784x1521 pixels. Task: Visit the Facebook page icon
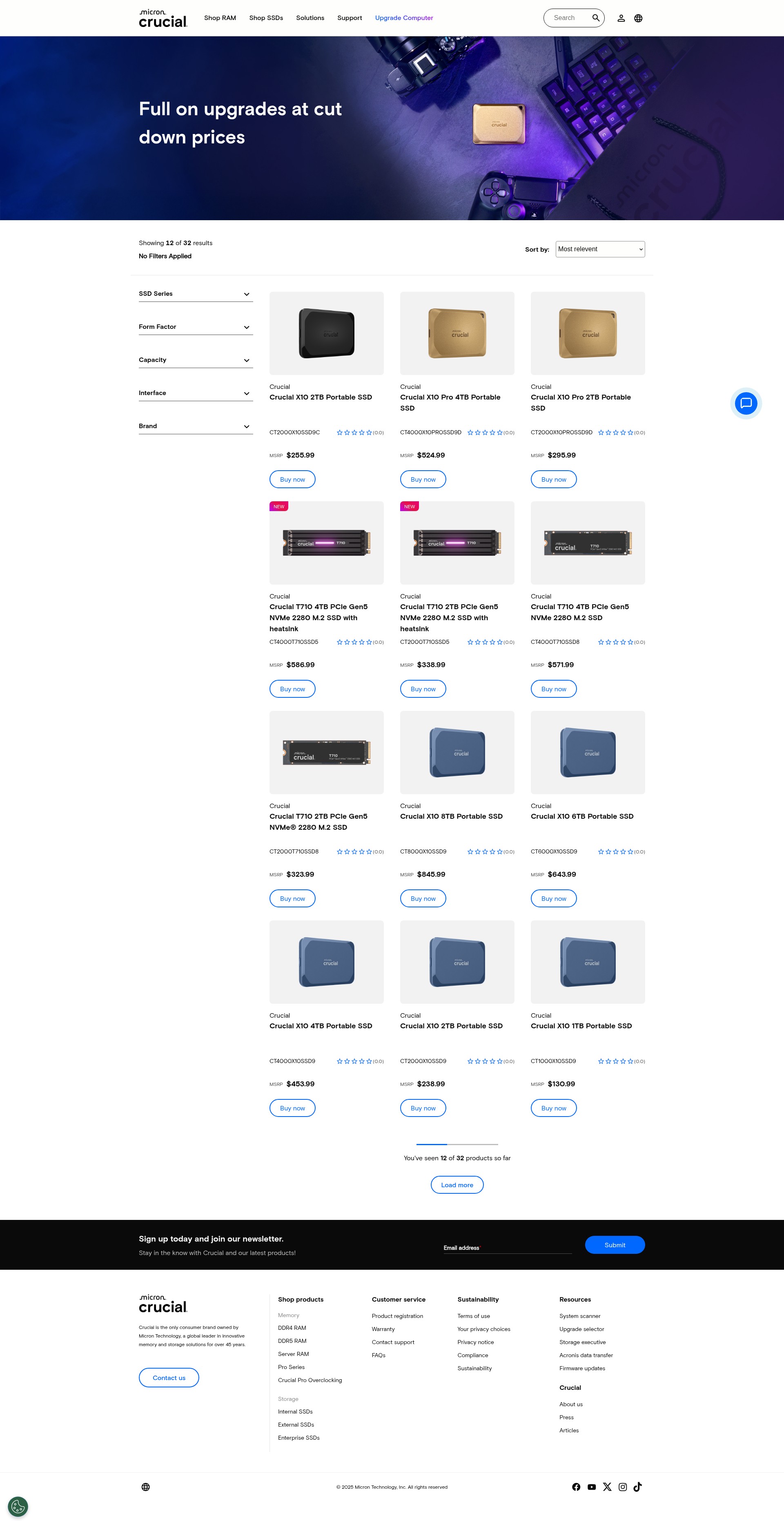pos(576,1487)
